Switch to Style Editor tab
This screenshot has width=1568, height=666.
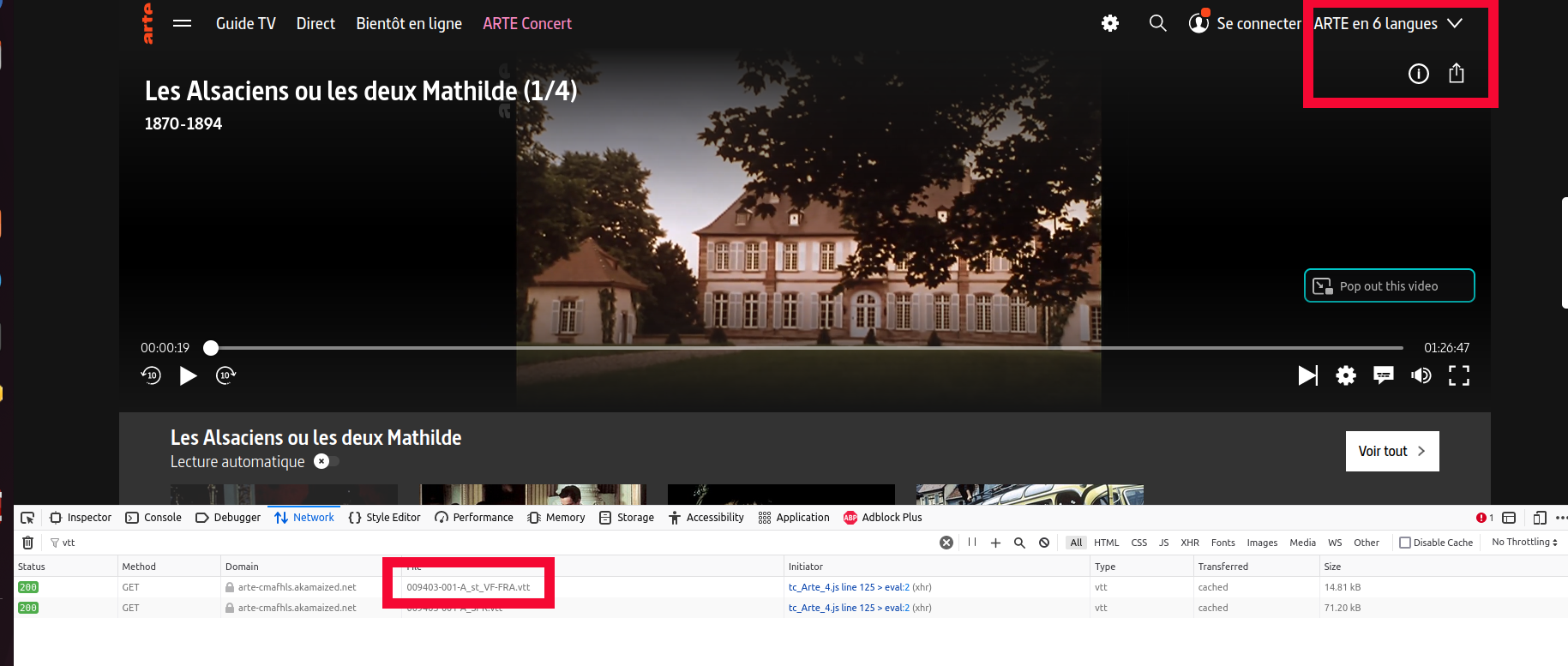pyautogui.click(x=384, y=518)
